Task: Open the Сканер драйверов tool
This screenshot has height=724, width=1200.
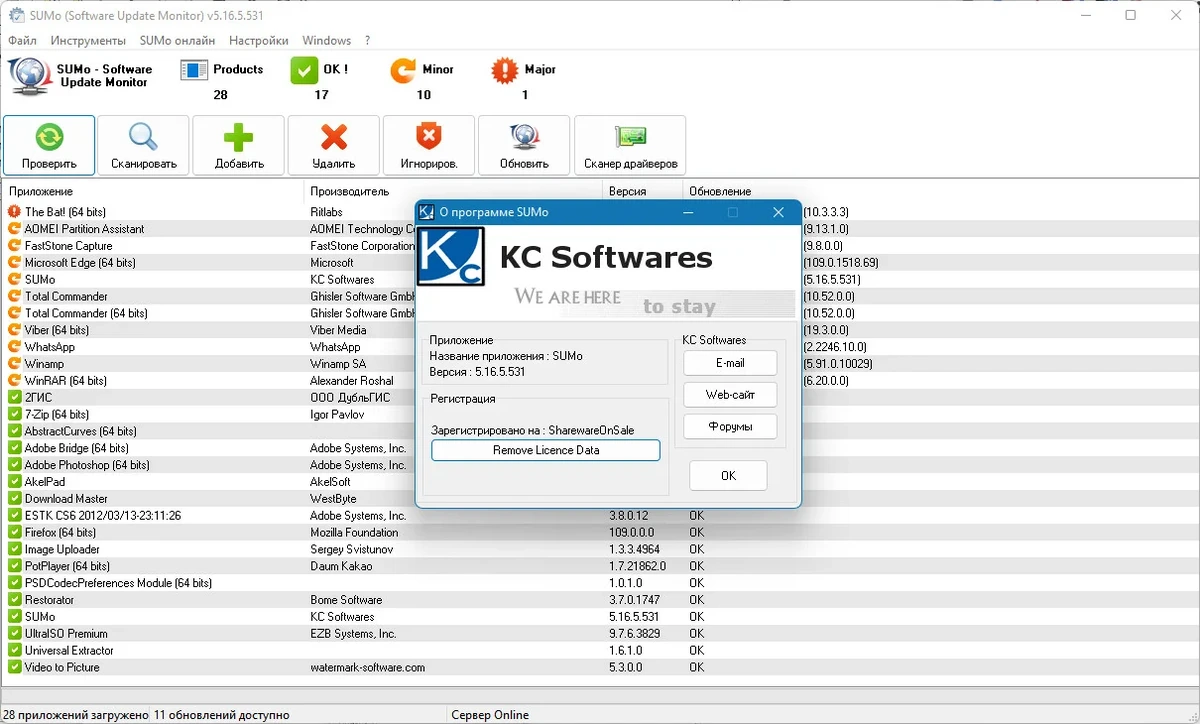Action: (630, 146)
